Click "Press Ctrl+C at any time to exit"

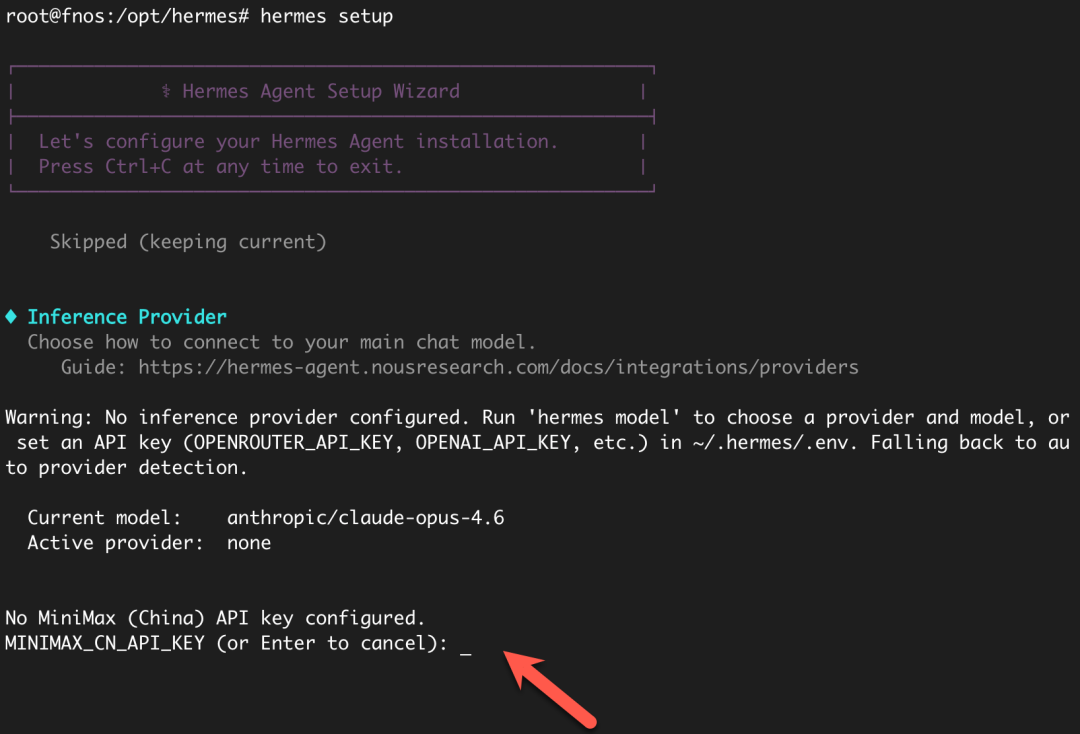(x=220, y=167)
